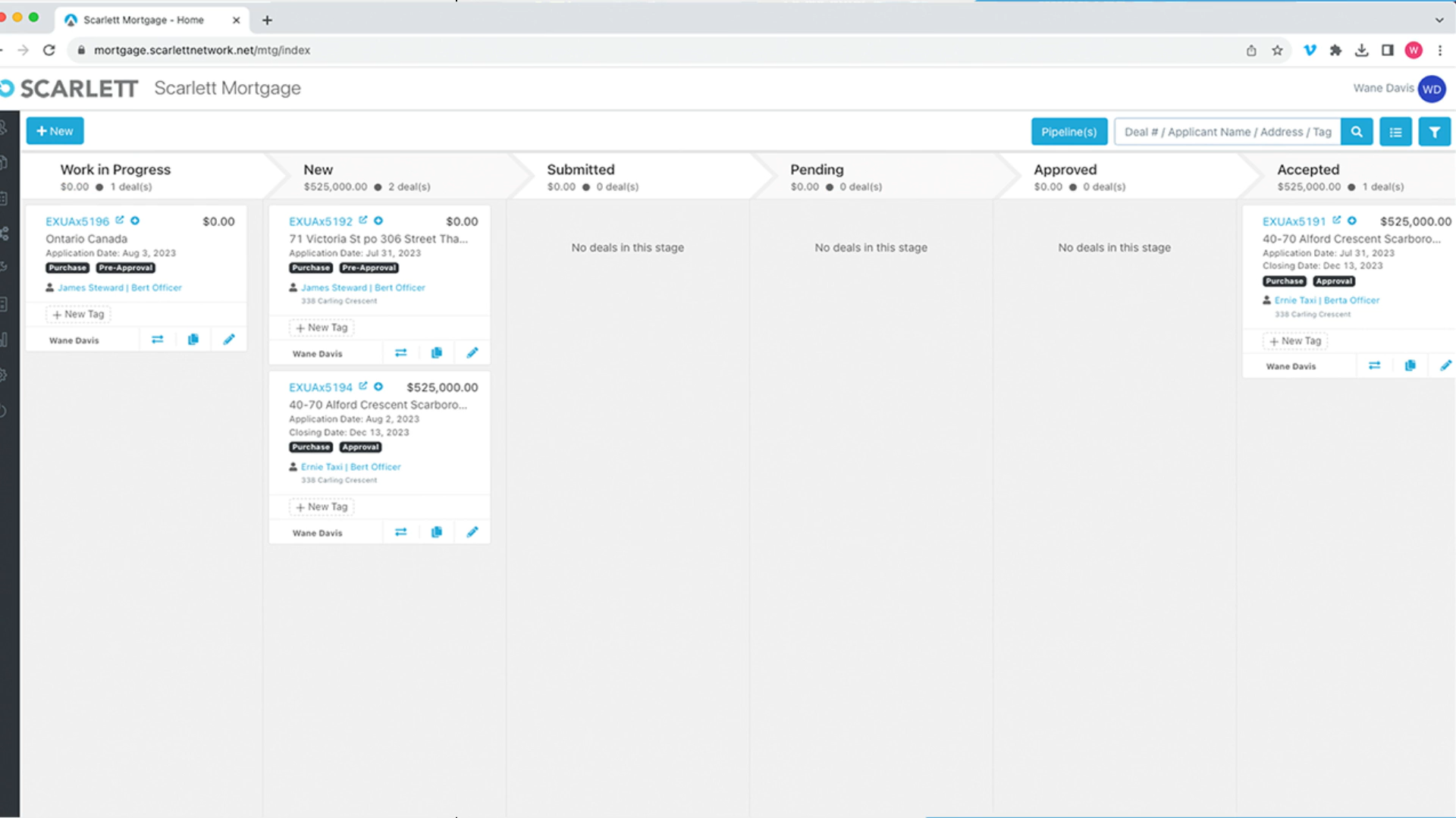This screenshot has width=1456, height=818.
Task: Click the Deal # / Applicant Name search field
Action: tap(1227, 132)
